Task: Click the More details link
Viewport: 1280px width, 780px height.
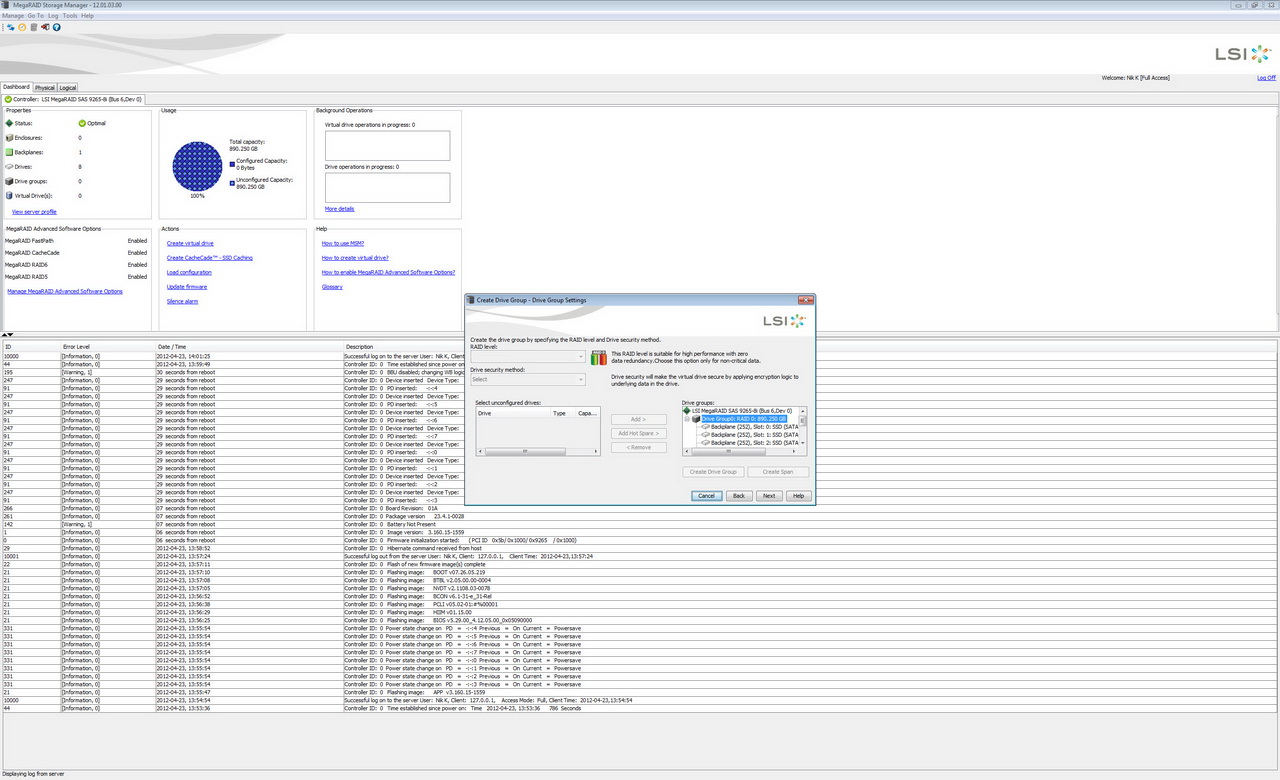Action: click(339, 209)
